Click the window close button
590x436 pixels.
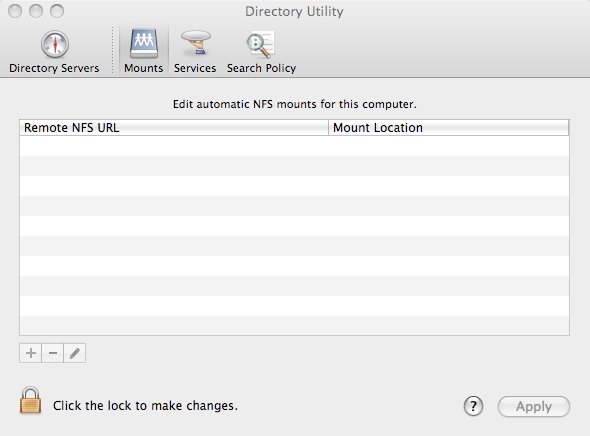[x=15, y=11]
